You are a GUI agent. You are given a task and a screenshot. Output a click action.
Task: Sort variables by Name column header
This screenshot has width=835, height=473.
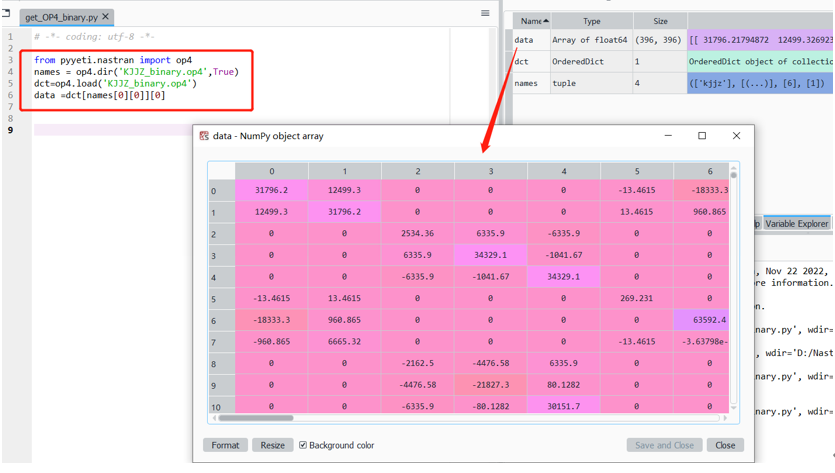(531, 21)
